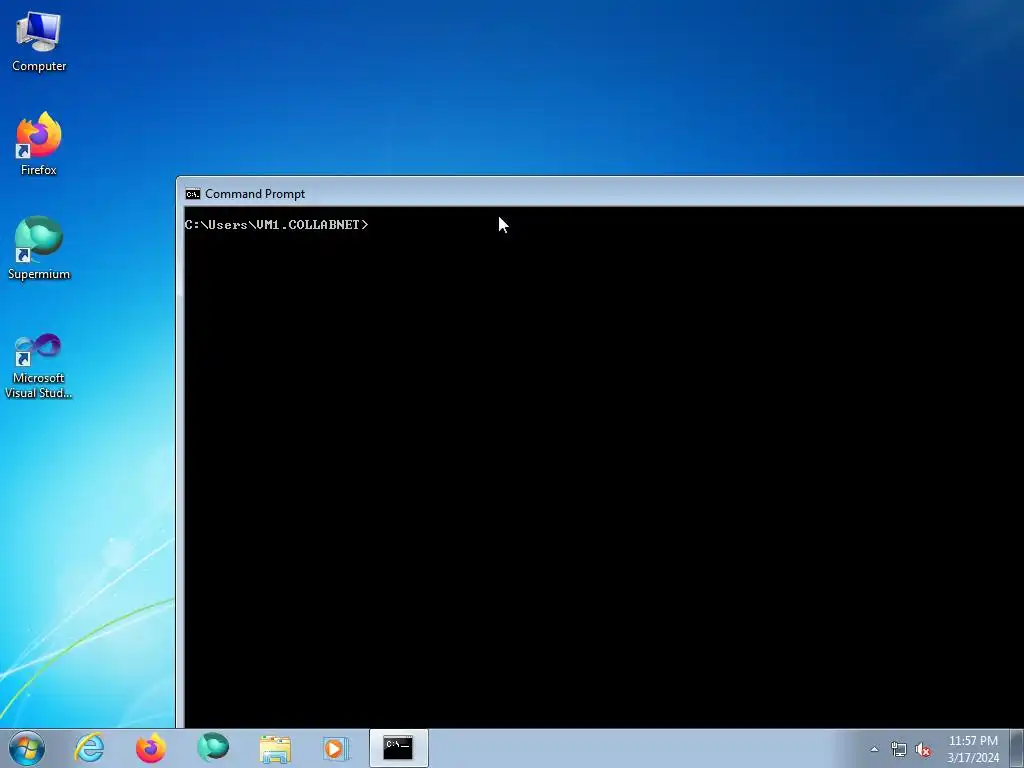Click the Supermium label on the desktop
Viewport: 1024px width, 768px height.
tap(39, 274)
